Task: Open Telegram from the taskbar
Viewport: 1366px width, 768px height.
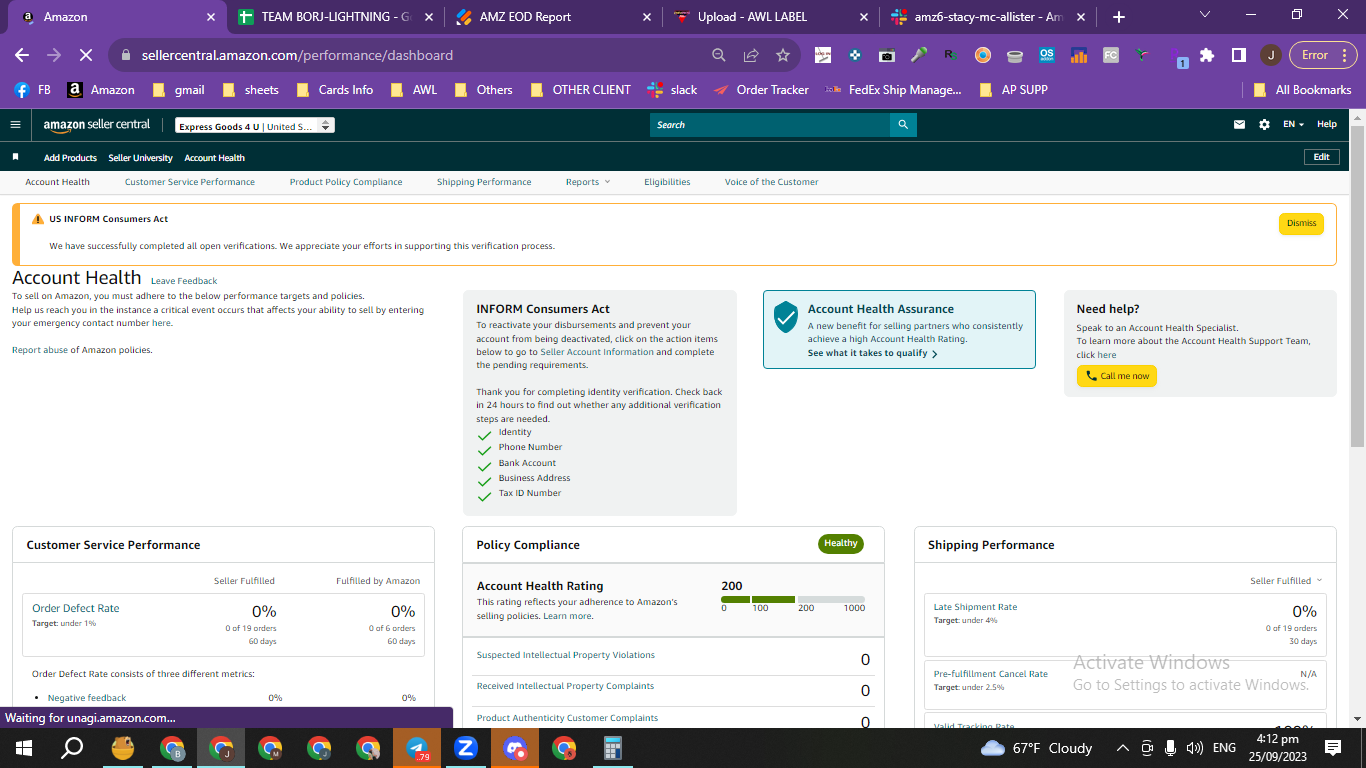Action: [x=417, y=747]
